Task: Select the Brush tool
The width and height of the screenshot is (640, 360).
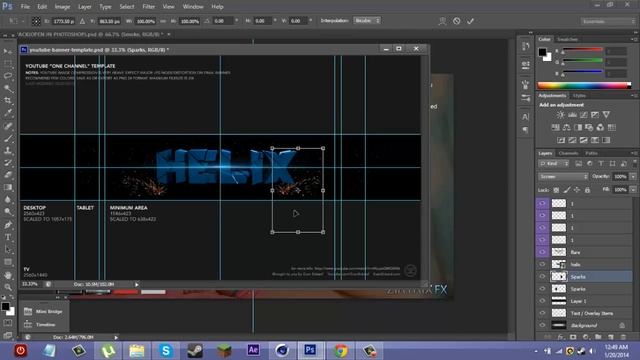Action: [x=7, y=138]
